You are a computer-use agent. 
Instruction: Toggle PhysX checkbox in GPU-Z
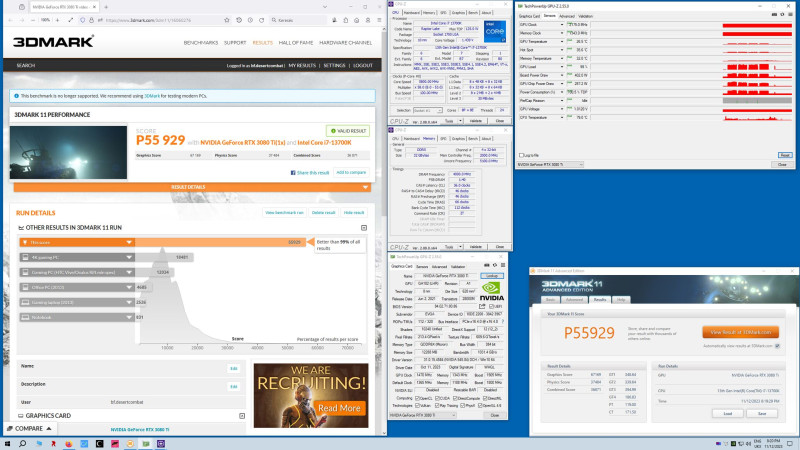point(463,405)
